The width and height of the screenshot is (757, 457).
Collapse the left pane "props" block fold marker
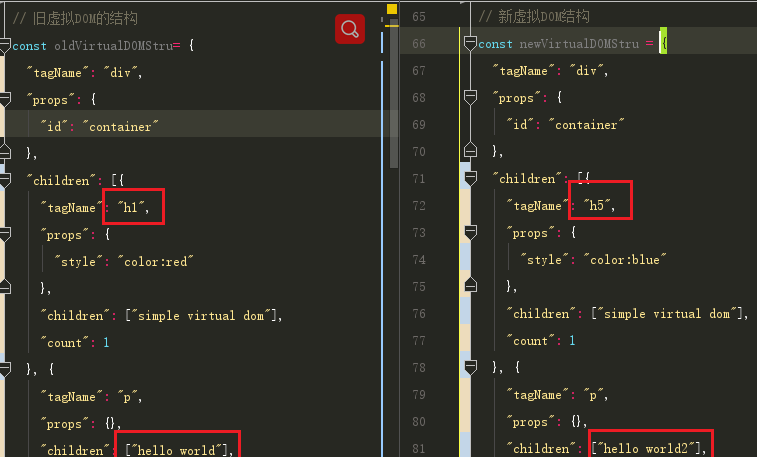coord(5,99)
